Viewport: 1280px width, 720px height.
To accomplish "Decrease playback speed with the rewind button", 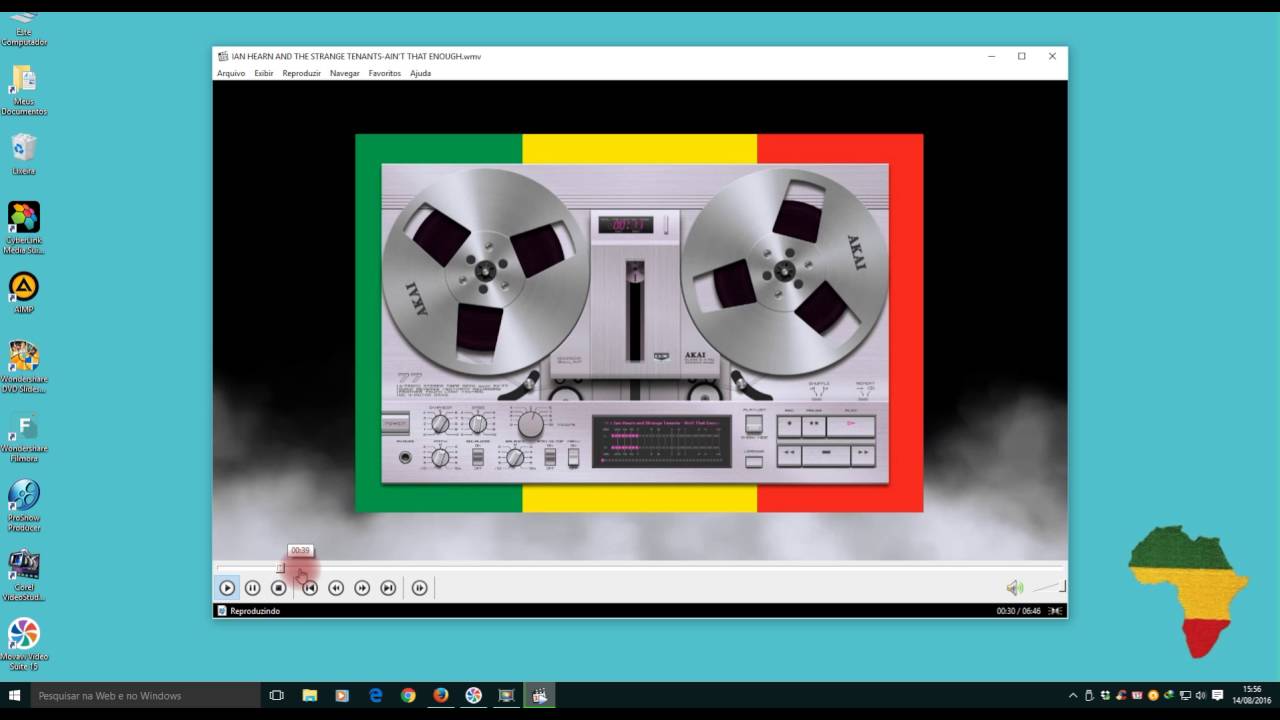I will [336, 588].
